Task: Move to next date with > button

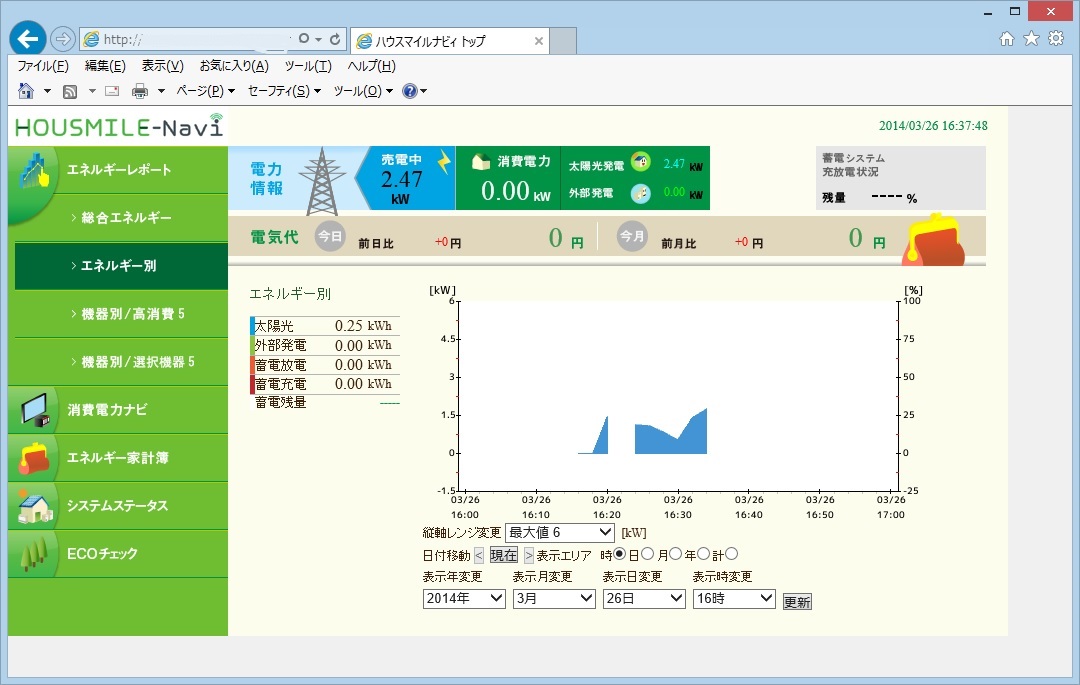Action: pyautogui.click(x=528, y=555)
